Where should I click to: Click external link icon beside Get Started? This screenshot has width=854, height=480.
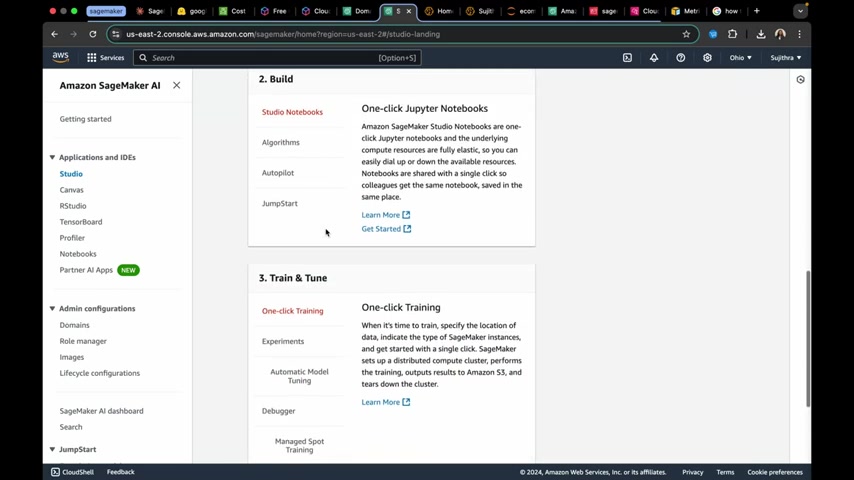407,229
